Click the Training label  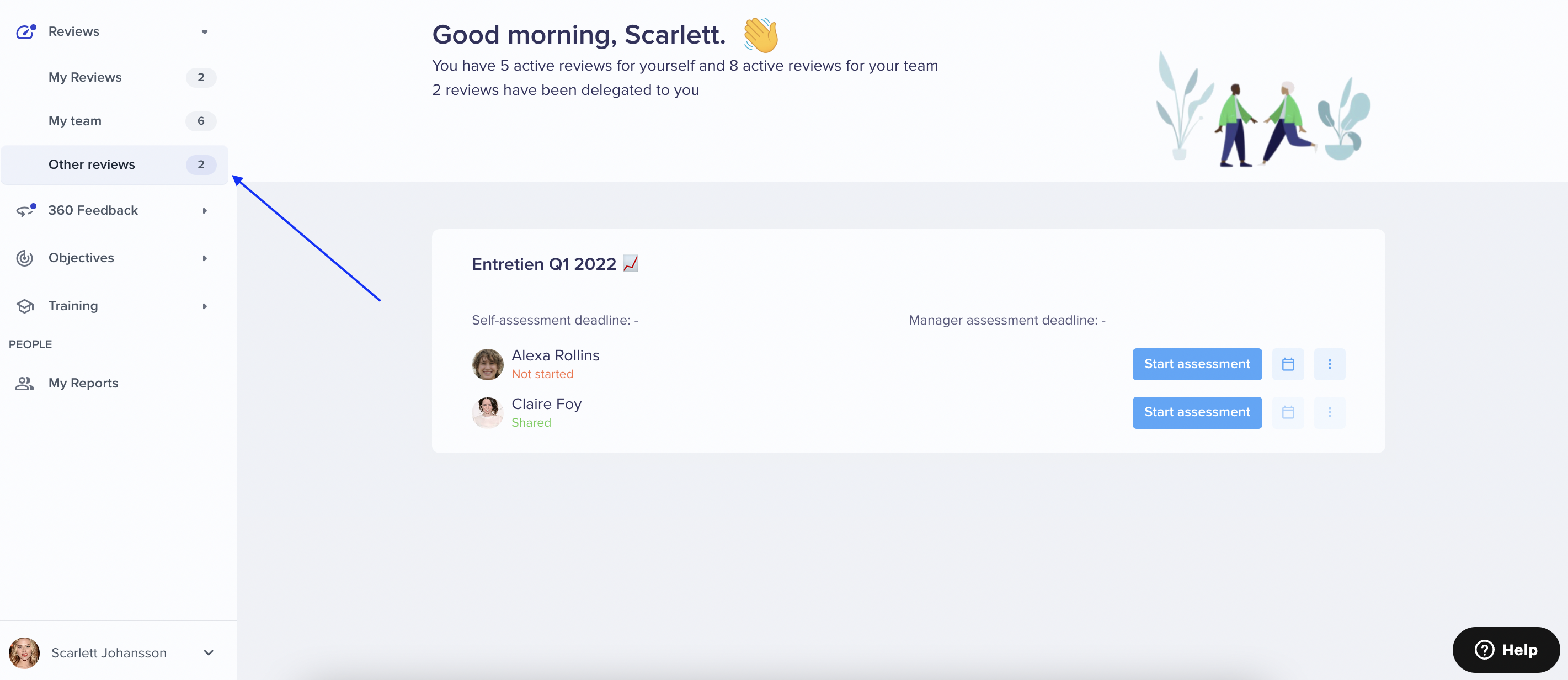tap(73, 306)
